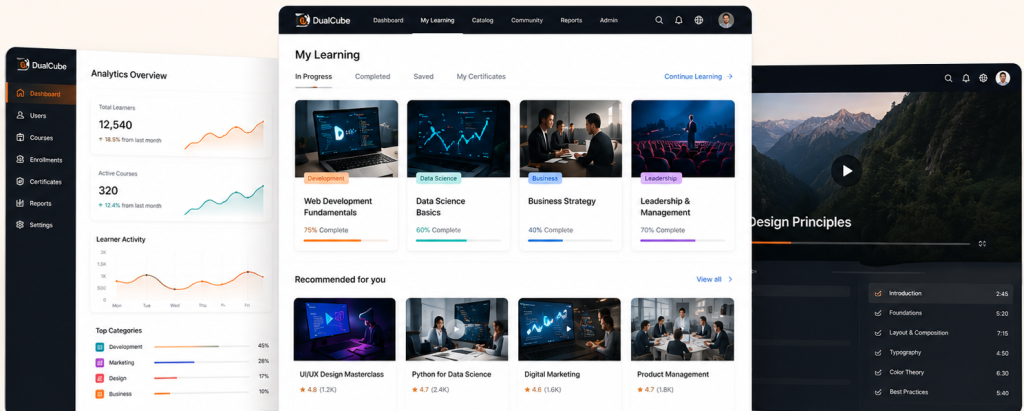Open the Python for Data Science thumbnail
The image size is (1024, 411).
coord(457,329)
